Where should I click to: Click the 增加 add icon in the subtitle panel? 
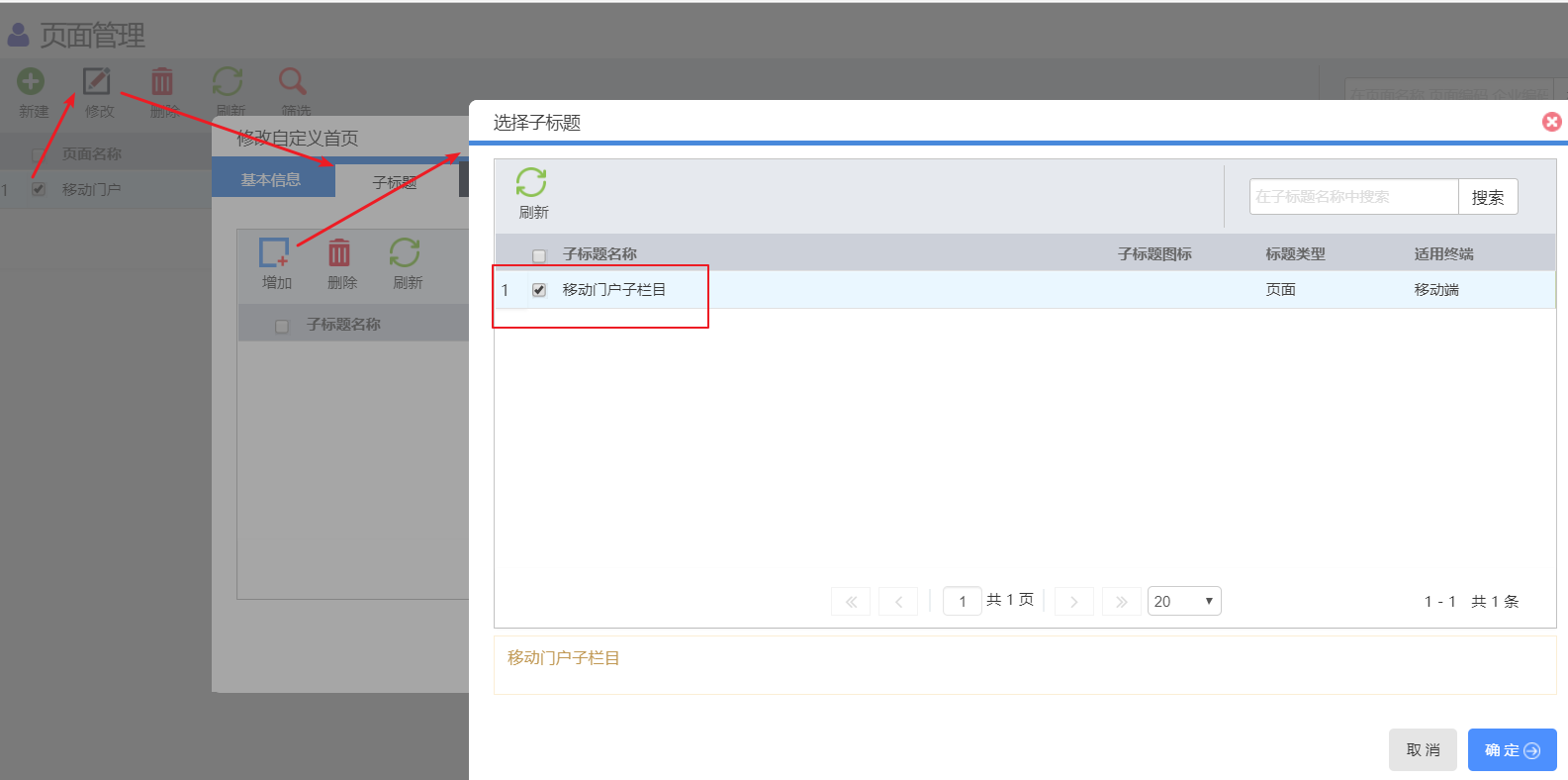point(275,253)
